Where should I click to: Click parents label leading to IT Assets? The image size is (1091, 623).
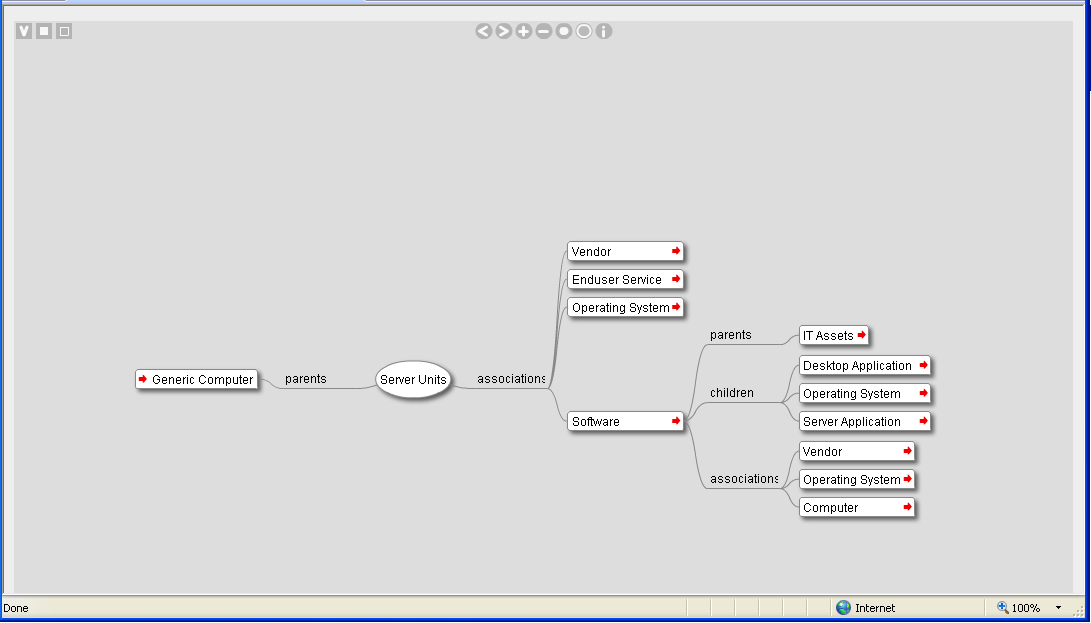coord(731,335)
